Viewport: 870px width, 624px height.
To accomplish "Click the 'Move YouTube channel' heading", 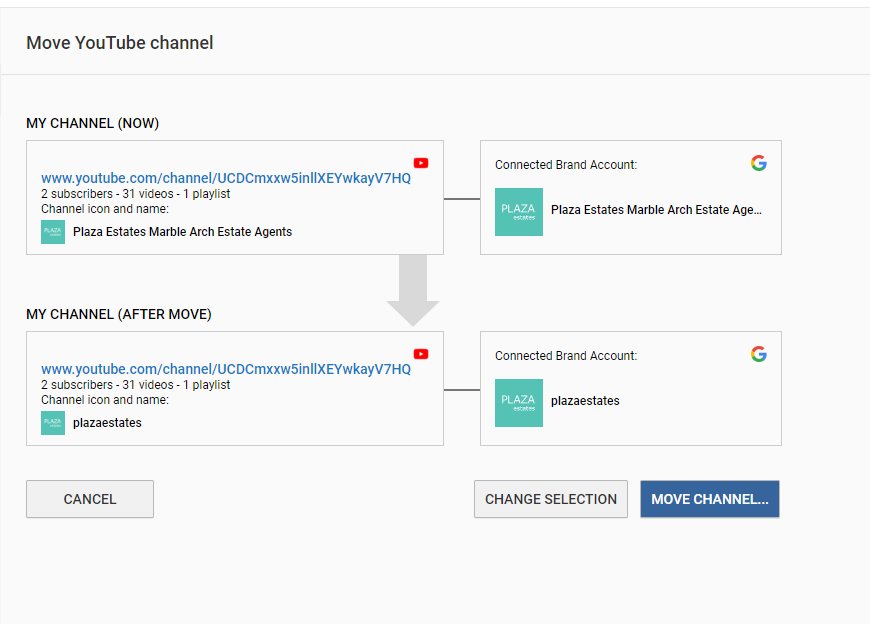I will [120, 43].
